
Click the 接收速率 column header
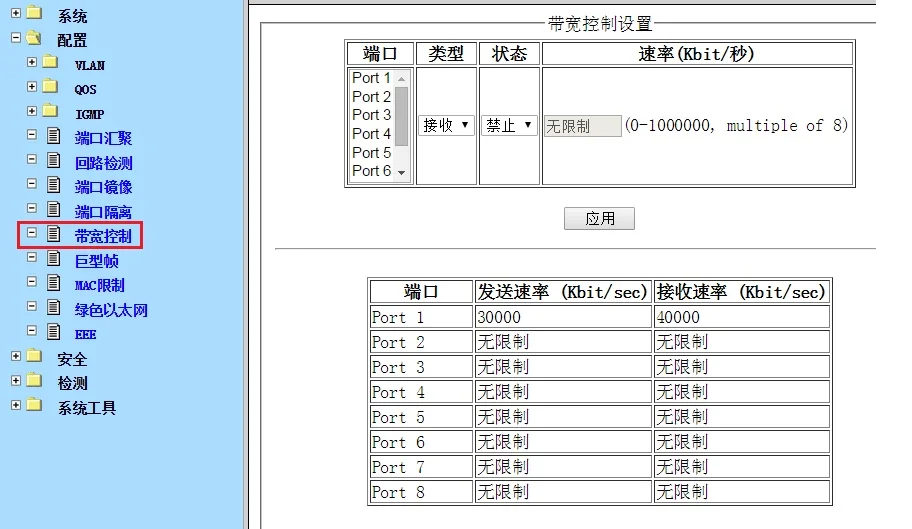[742, 292]
